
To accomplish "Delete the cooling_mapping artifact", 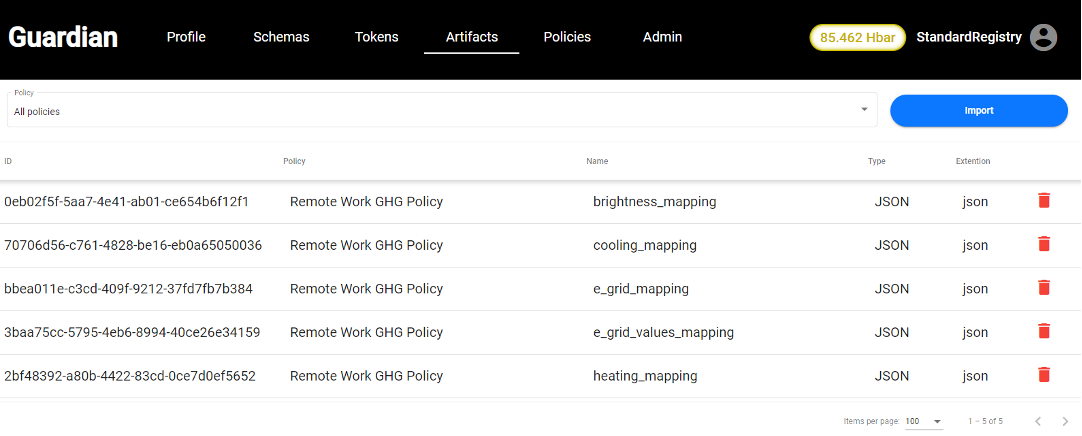I will 1044,245.
